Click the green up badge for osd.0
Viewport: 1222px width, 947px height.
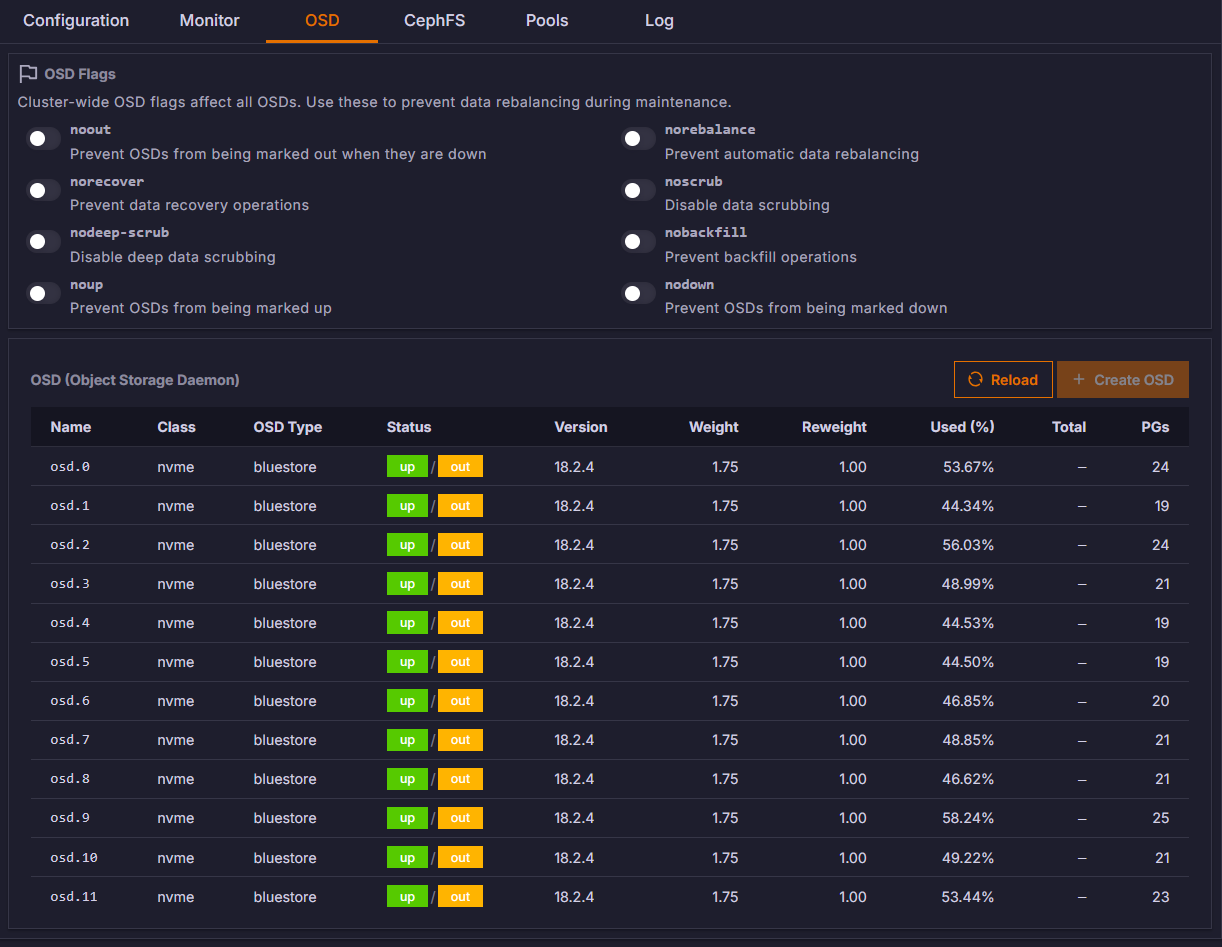pyautogui.click(x=407, y=466)
